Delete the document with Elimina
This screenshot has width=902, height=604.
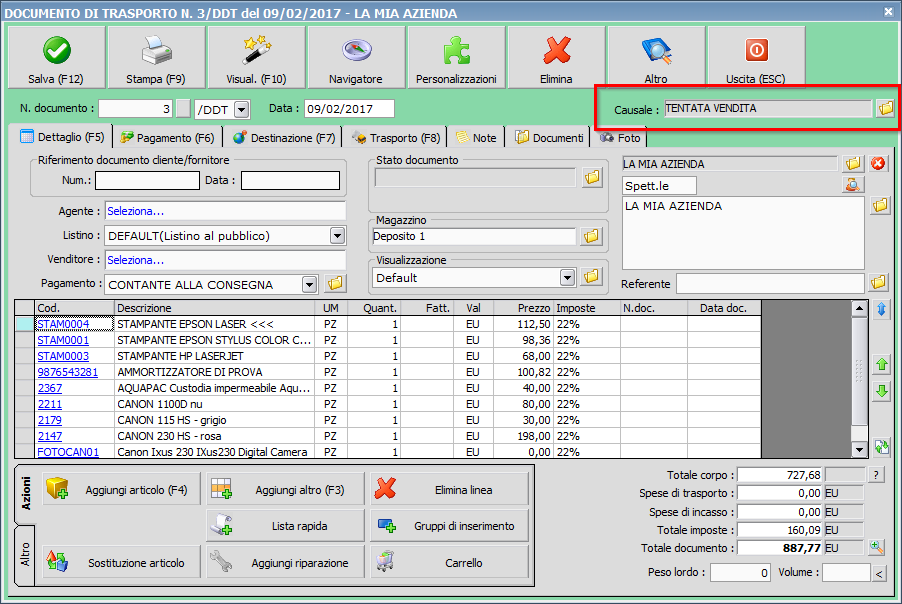(x=556, y=58)
